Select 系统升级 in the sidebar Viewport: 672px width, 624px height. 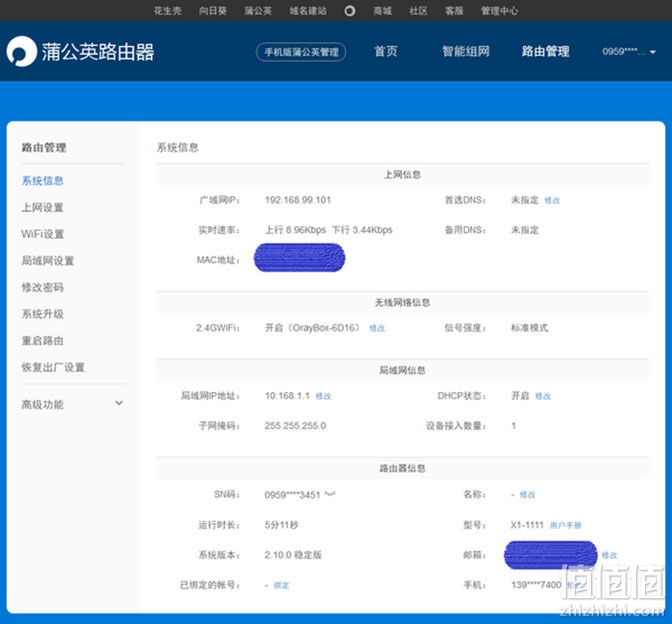pyautogui.click(x=42, y=314)
